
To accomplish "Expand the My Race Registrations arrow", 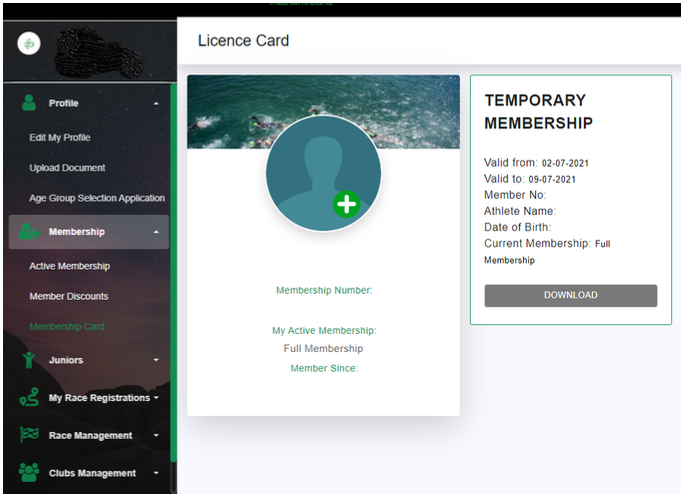I will click(x=156, y=398).
